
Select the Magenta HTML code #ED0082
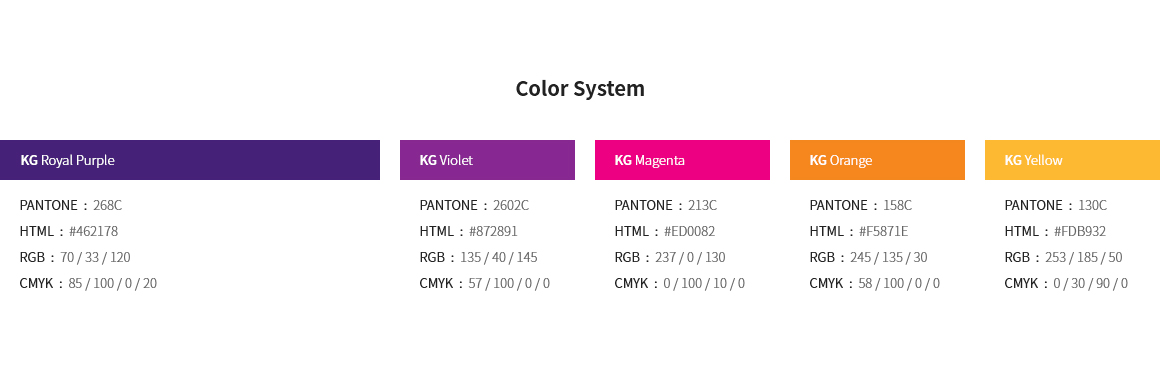click(689, 231)
